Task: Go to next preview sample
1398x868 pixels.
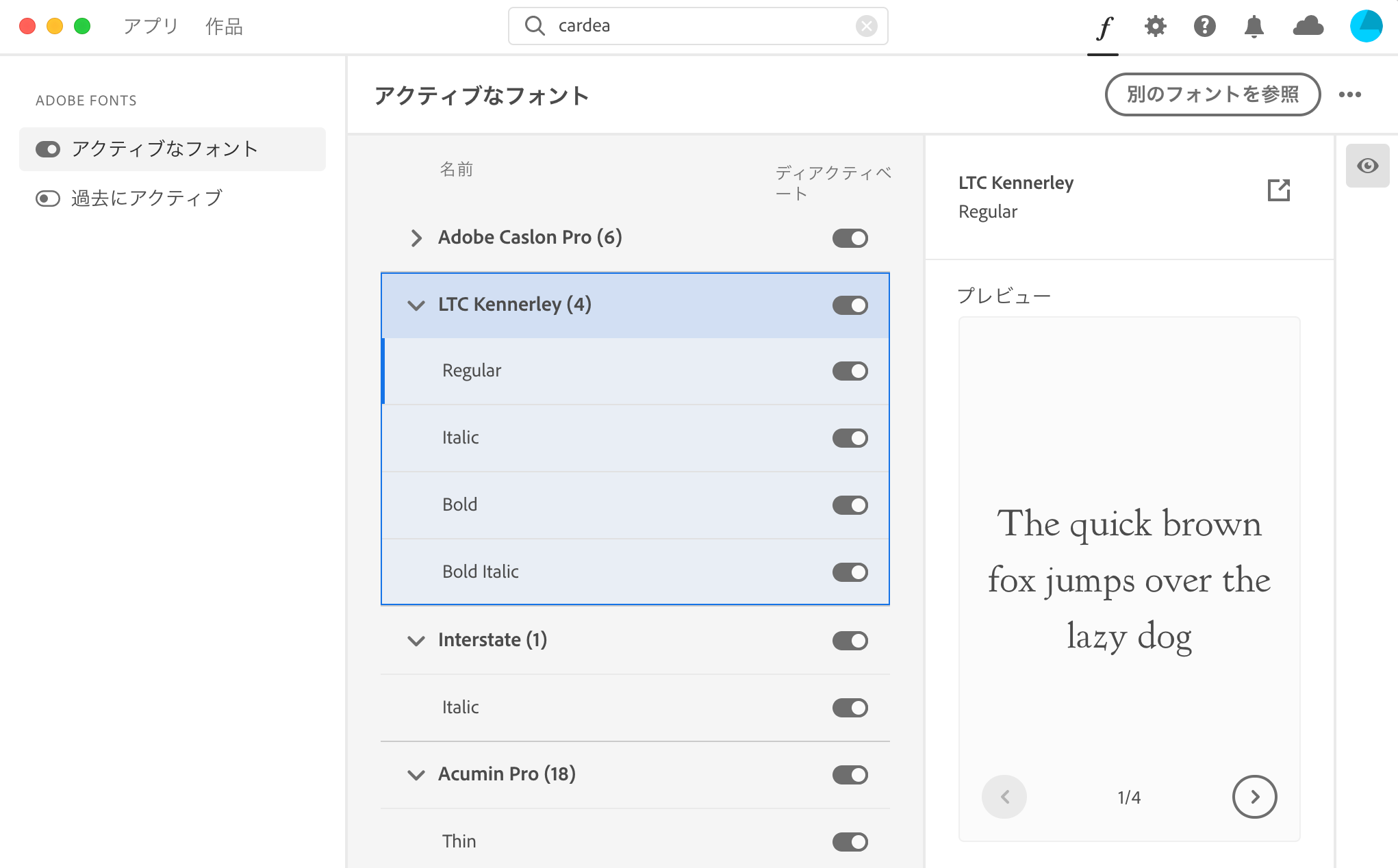Action: click(x=1254, y=797)
